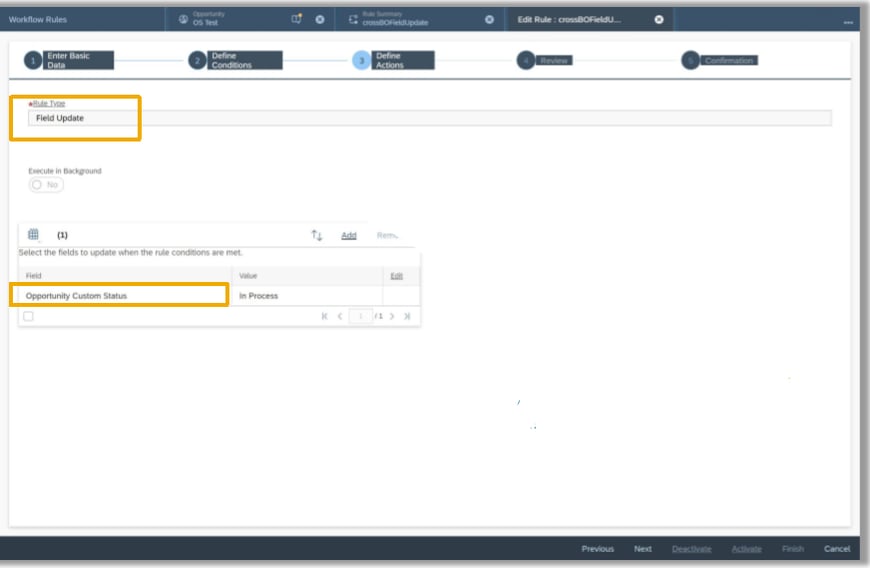Screen dimensions: 870x568
Task: Jump to step 5 Confirmation
Action: pos(720,60)
